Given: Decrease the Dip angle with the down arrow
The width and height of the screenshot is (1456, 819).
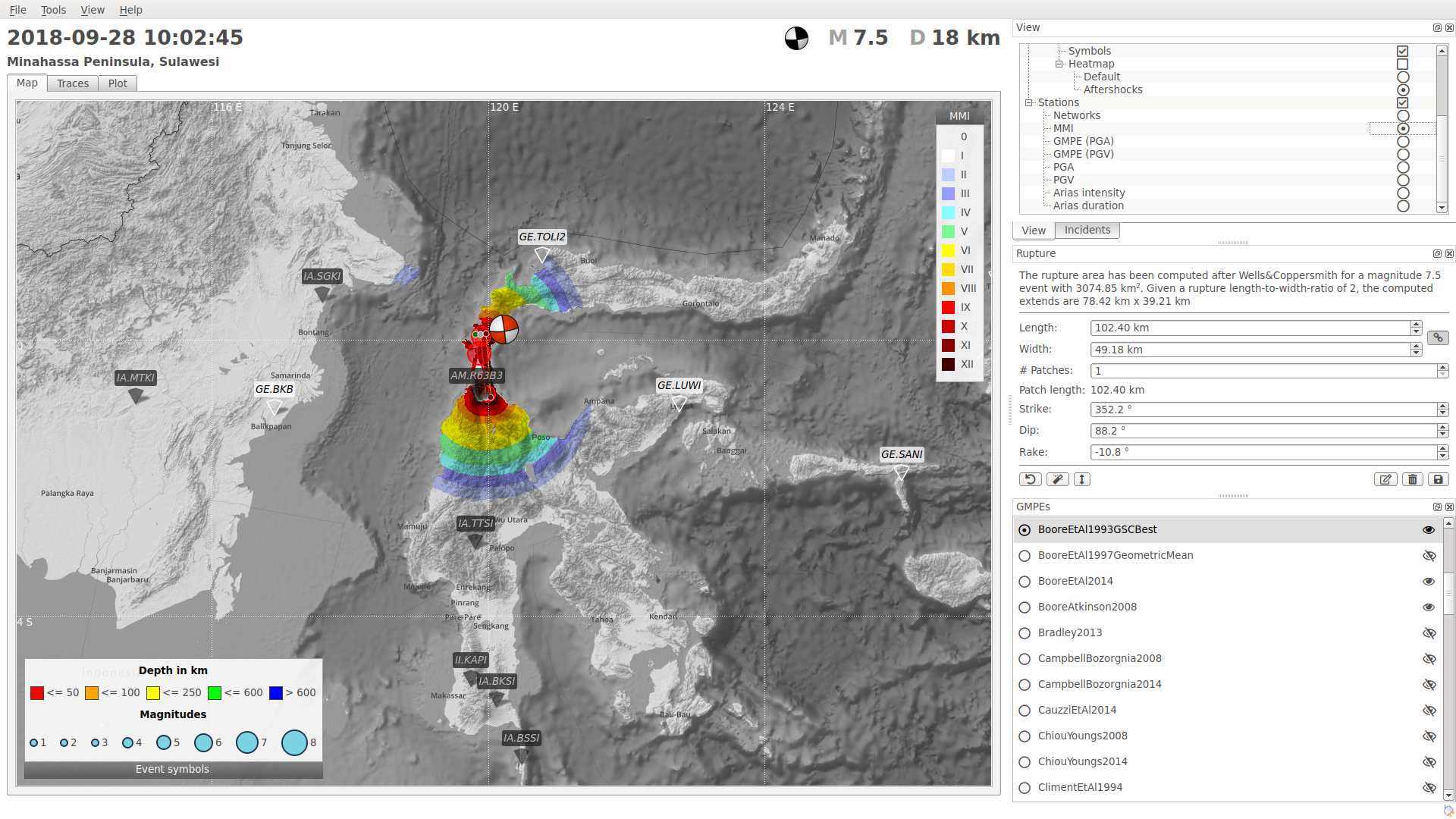Looking at the screenshot, I should coord(1442,435).
